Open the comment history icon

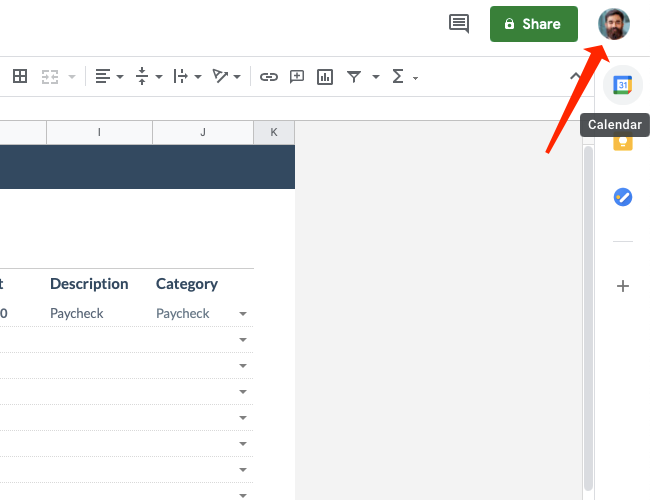click(x=459, y=24)
